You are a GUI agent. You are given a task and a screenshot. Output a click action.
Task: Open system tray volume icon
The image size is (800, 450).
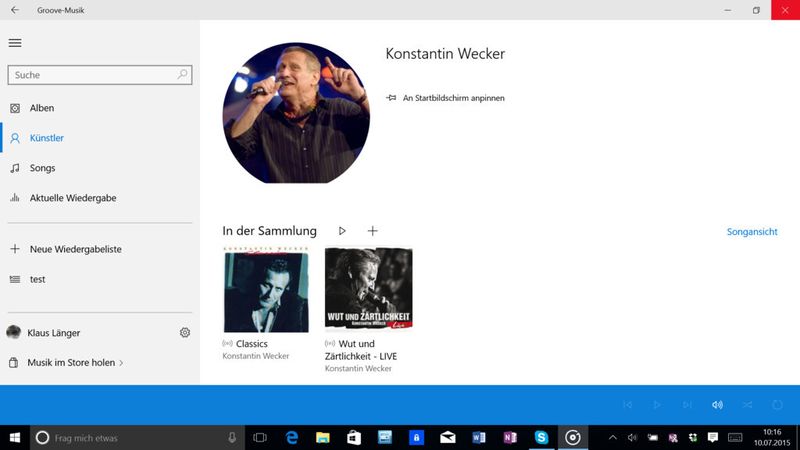point(632,438)
